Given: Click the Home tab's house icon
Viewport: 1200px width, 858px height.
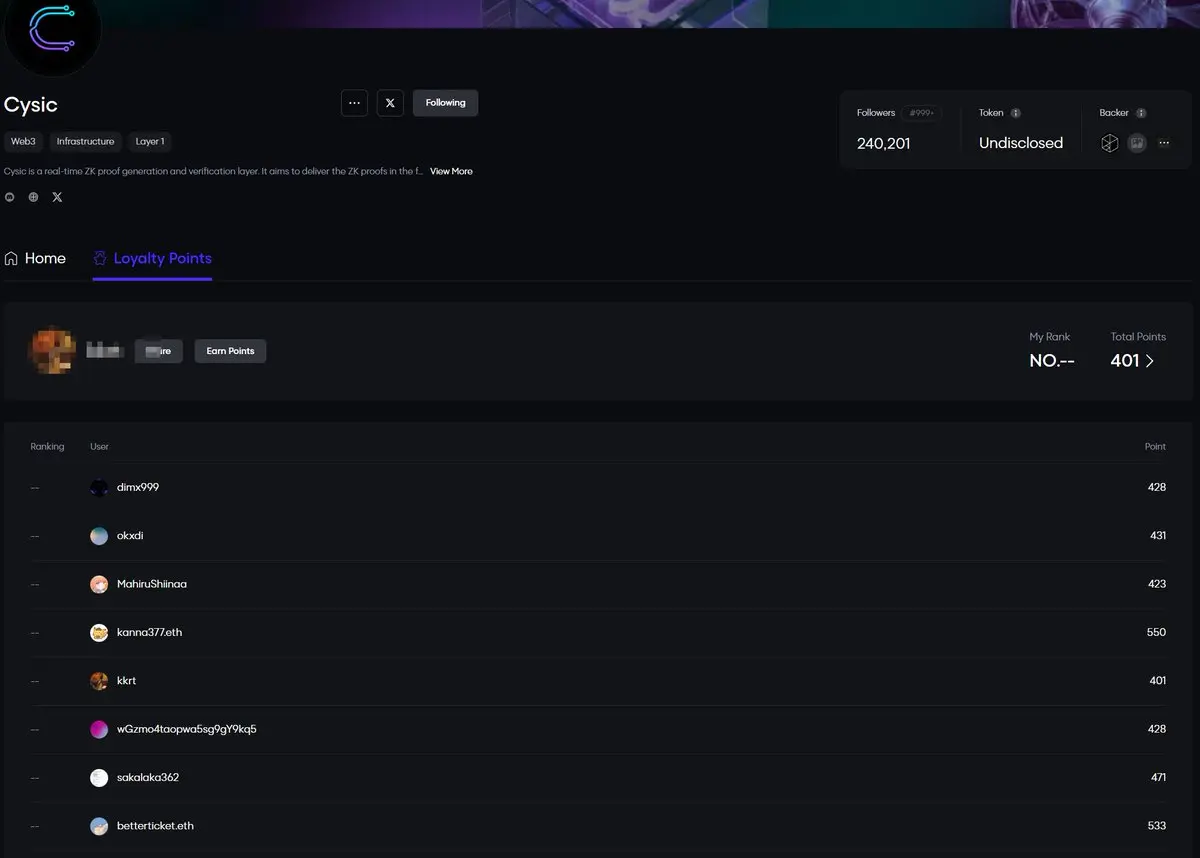Looking at the screenshot, I should click(x=11, y=258).
